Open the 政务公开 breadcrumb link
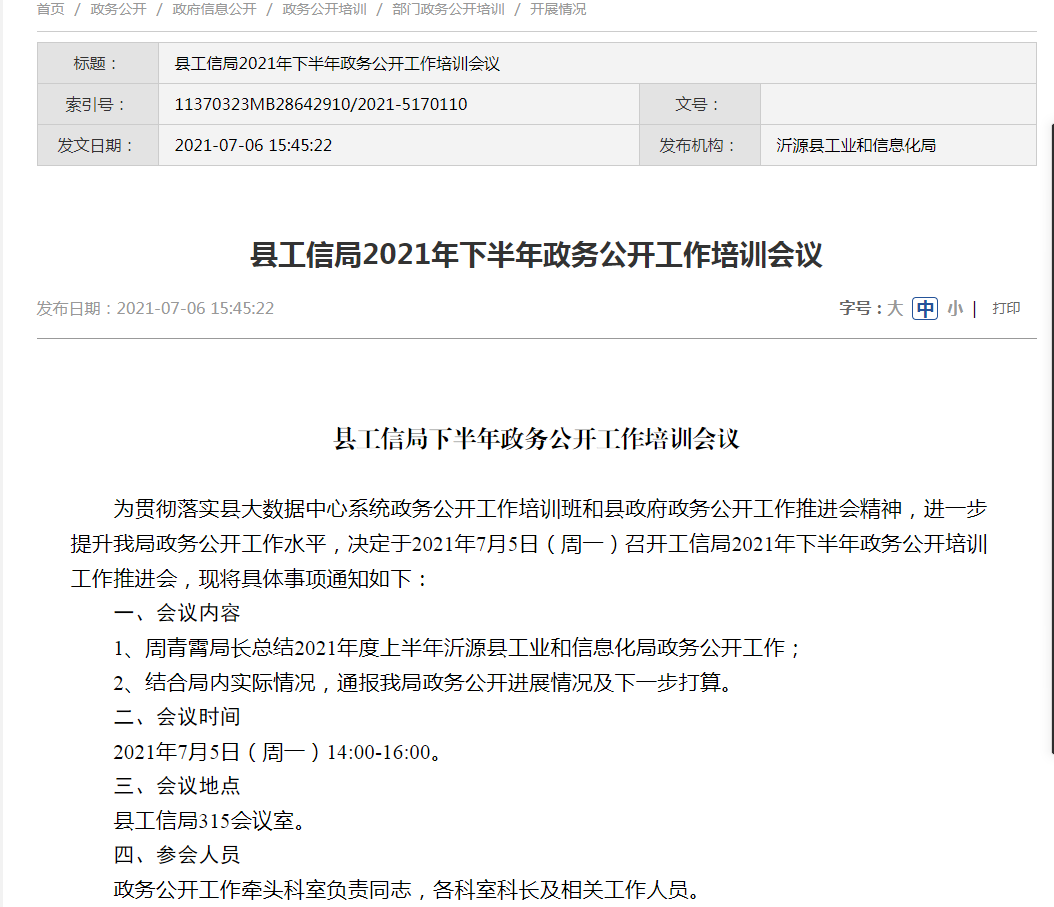The image size is (1054, 907). [118, 9]
